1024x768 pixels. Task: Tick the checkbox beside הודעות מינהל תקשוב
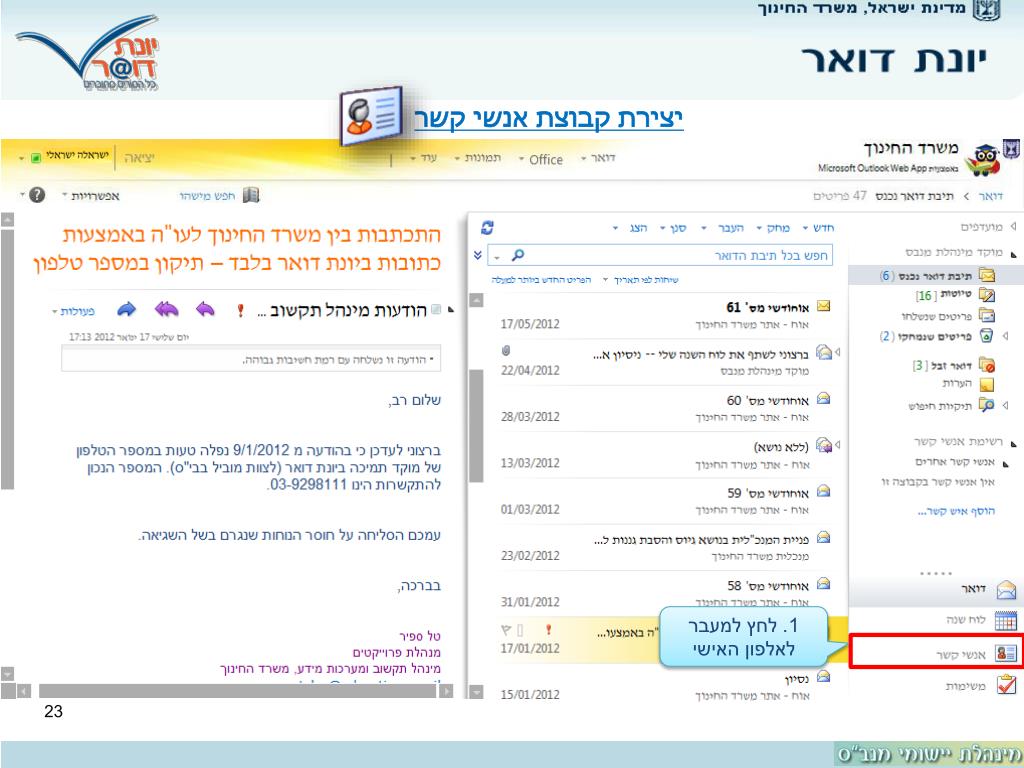tap(436, 310)
